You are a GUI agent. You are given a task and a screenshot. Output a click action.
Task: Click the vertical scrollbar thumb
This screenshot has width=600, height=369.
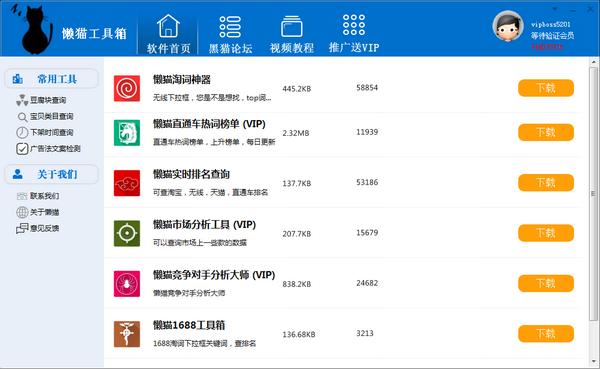593,194
